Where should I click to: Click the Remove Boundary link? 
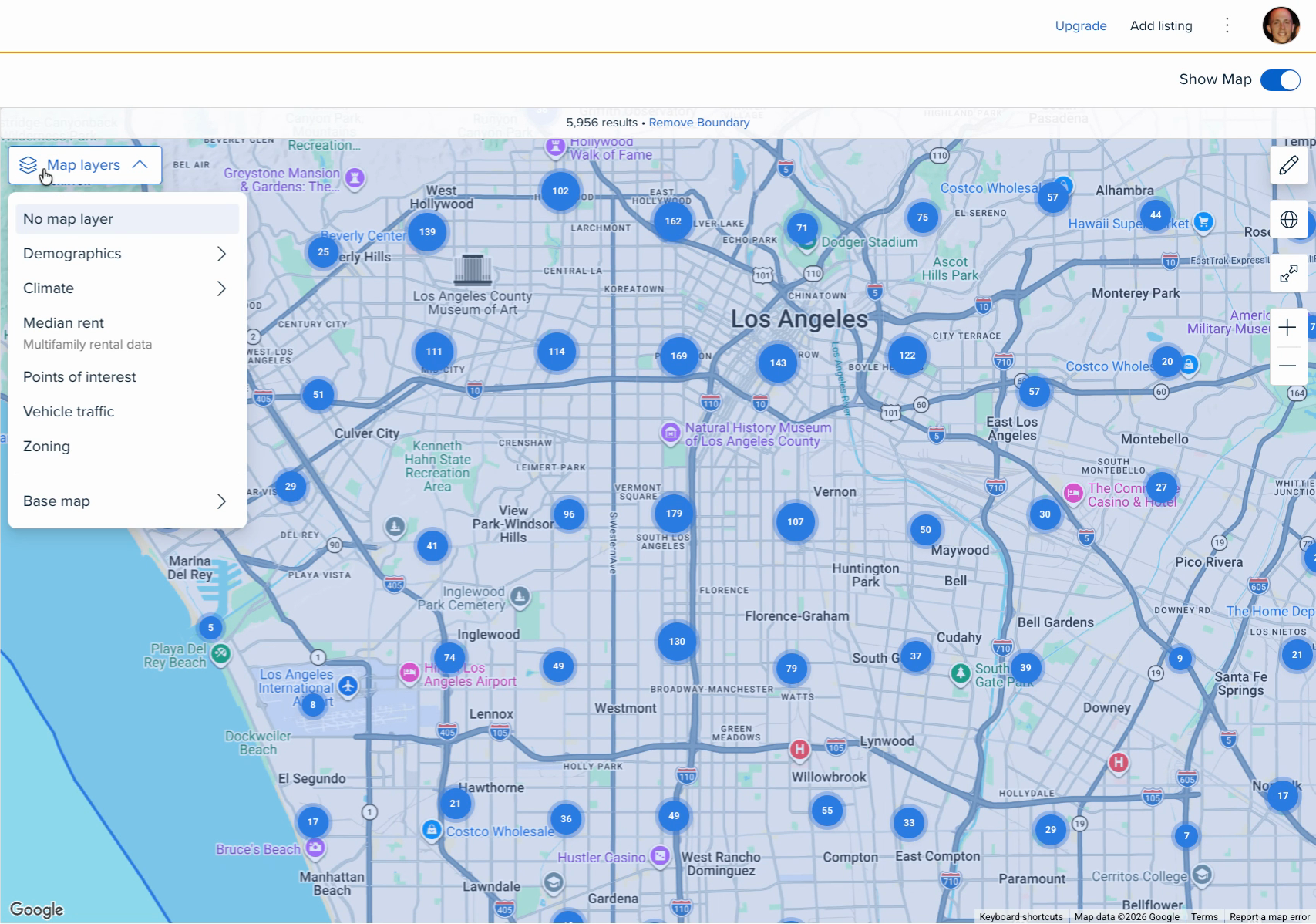click(698, 123)
